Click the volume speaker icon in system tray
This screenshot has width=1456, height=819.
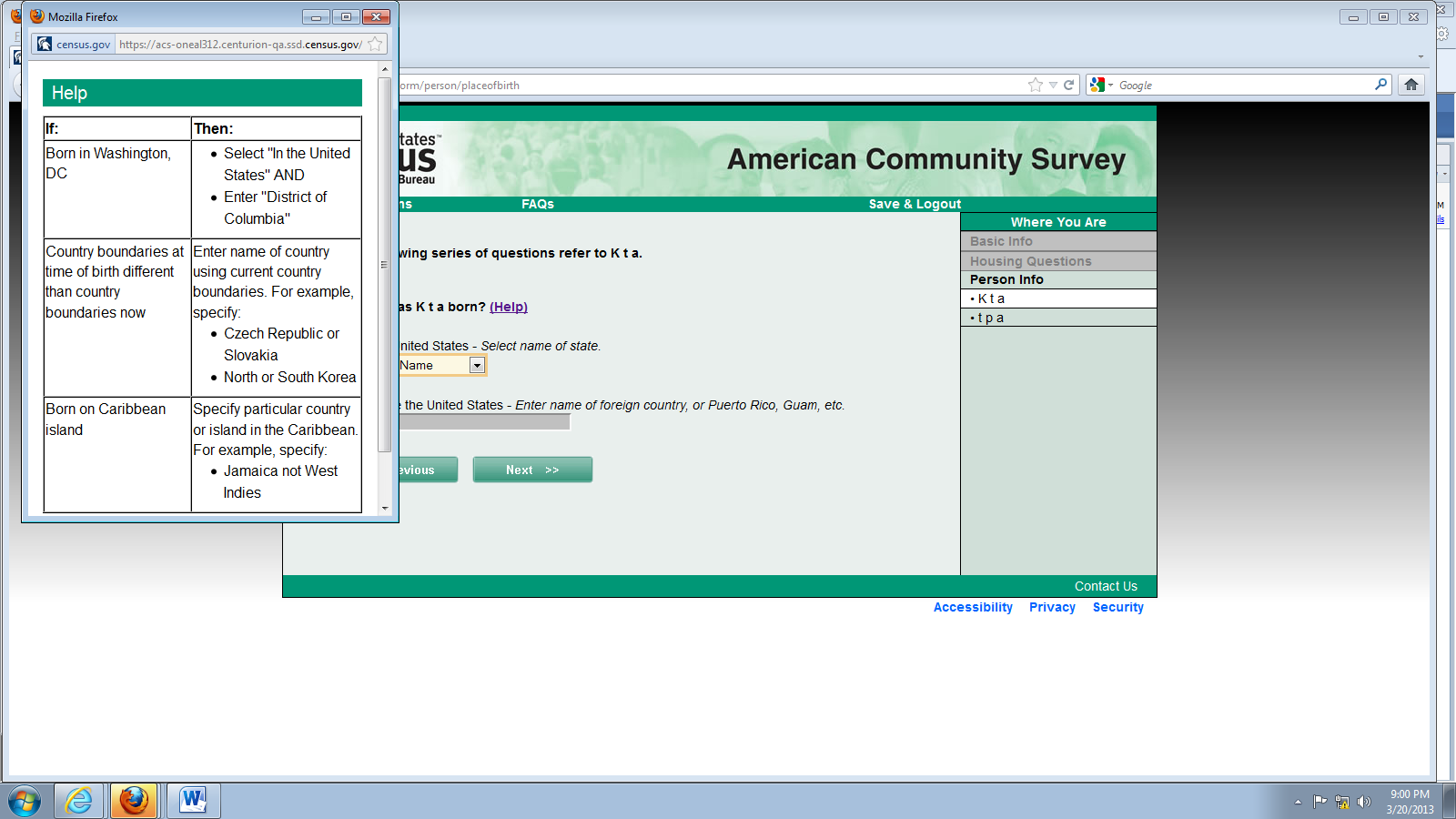point(1363,802)
